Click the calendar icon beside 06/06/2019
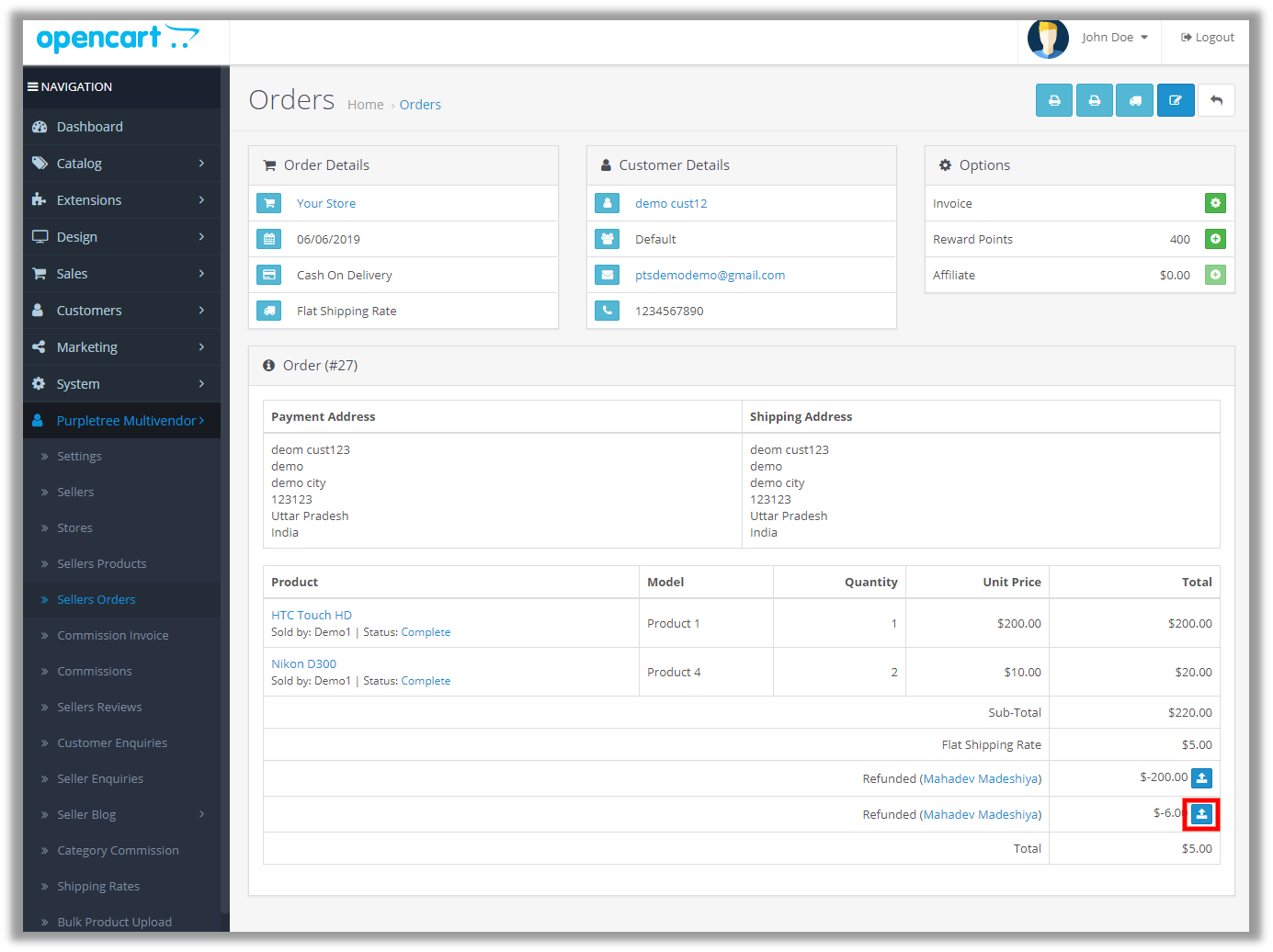Screen dimensions: 1273x952 269,239
